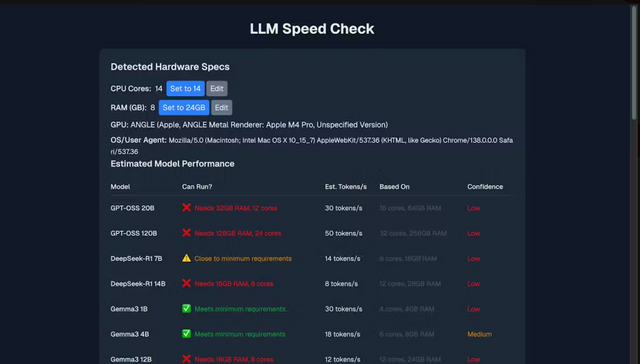
Task: Click the 8 tokens/s value
Action: click(341, 284)
